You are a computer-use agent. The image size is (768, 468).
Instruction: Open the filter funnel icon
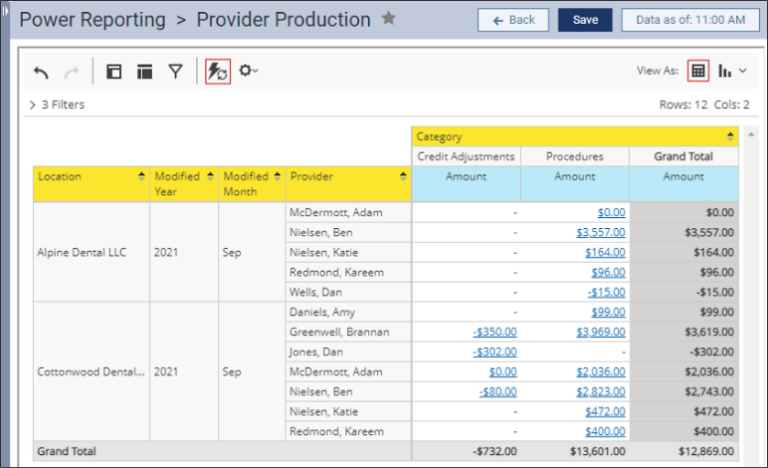point(175,72)
